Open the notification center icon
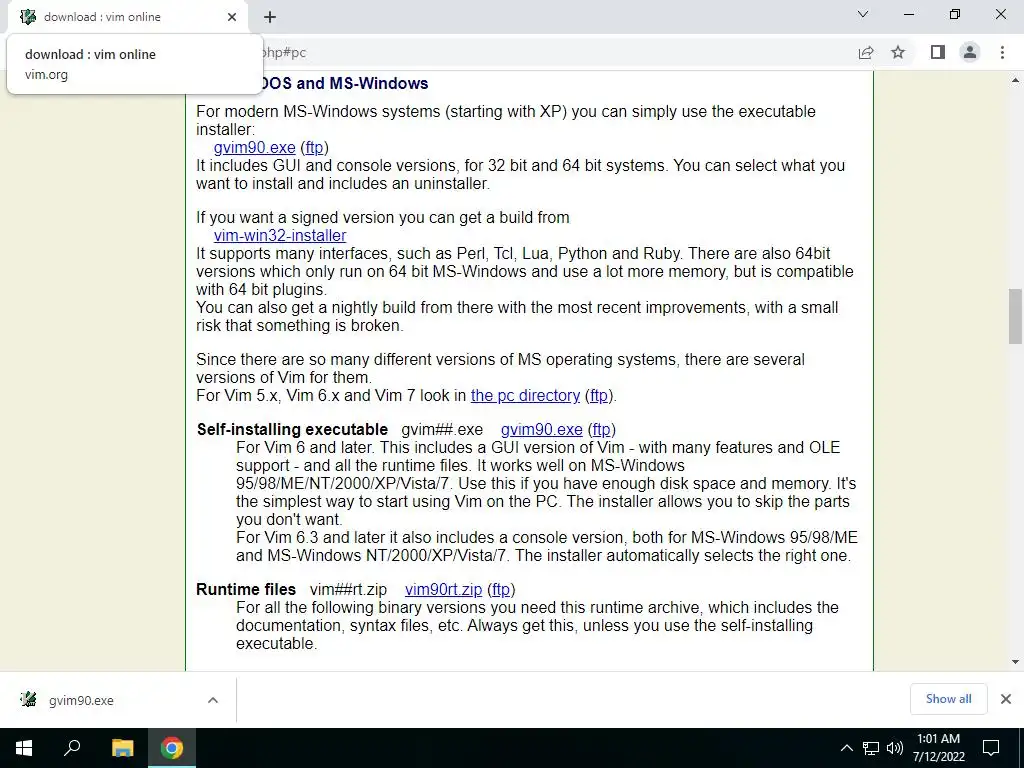 (x=991, y=748)
